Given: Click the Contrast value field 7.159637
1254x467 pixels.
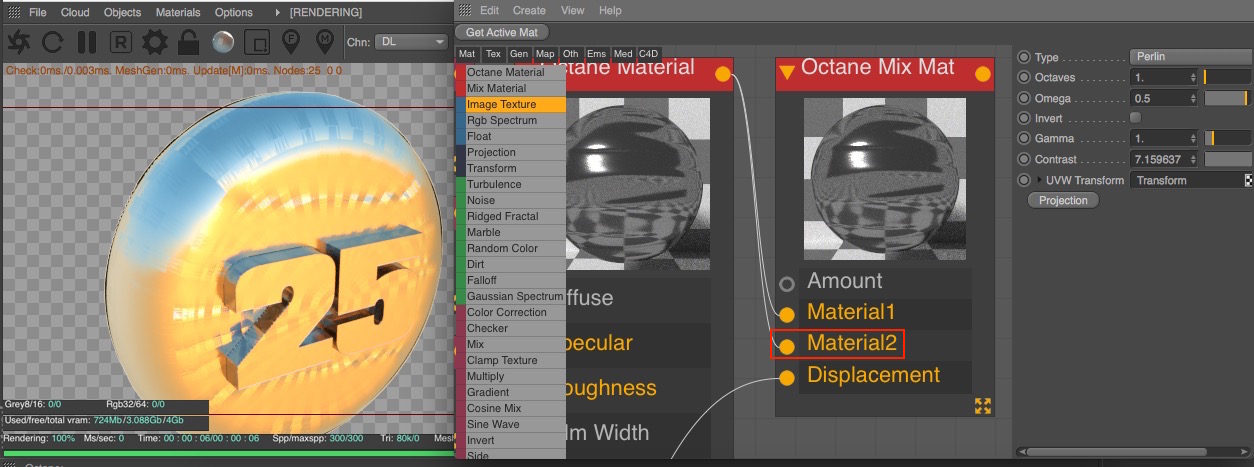Looking at the screenshot, I should point(1164,159).
